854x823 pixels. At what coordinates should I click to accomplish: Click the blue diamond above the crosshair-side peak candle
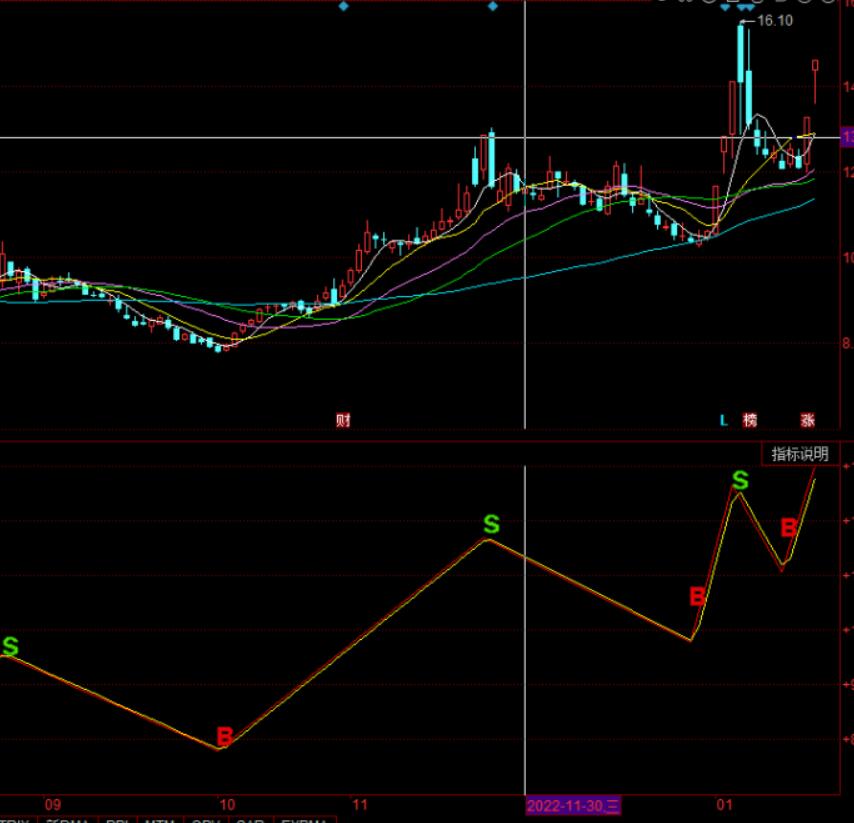492,6
